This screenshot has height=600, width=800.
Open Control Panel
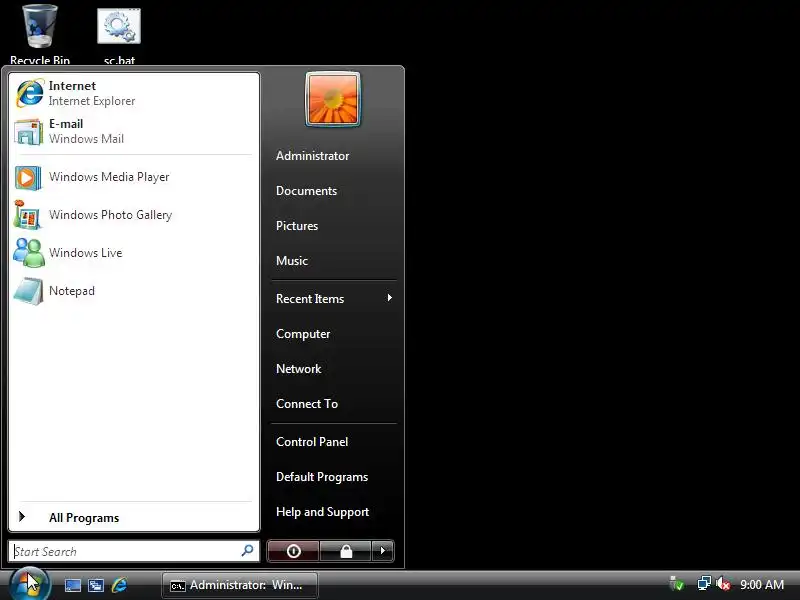pyautogui.click(x=312, y=442)
